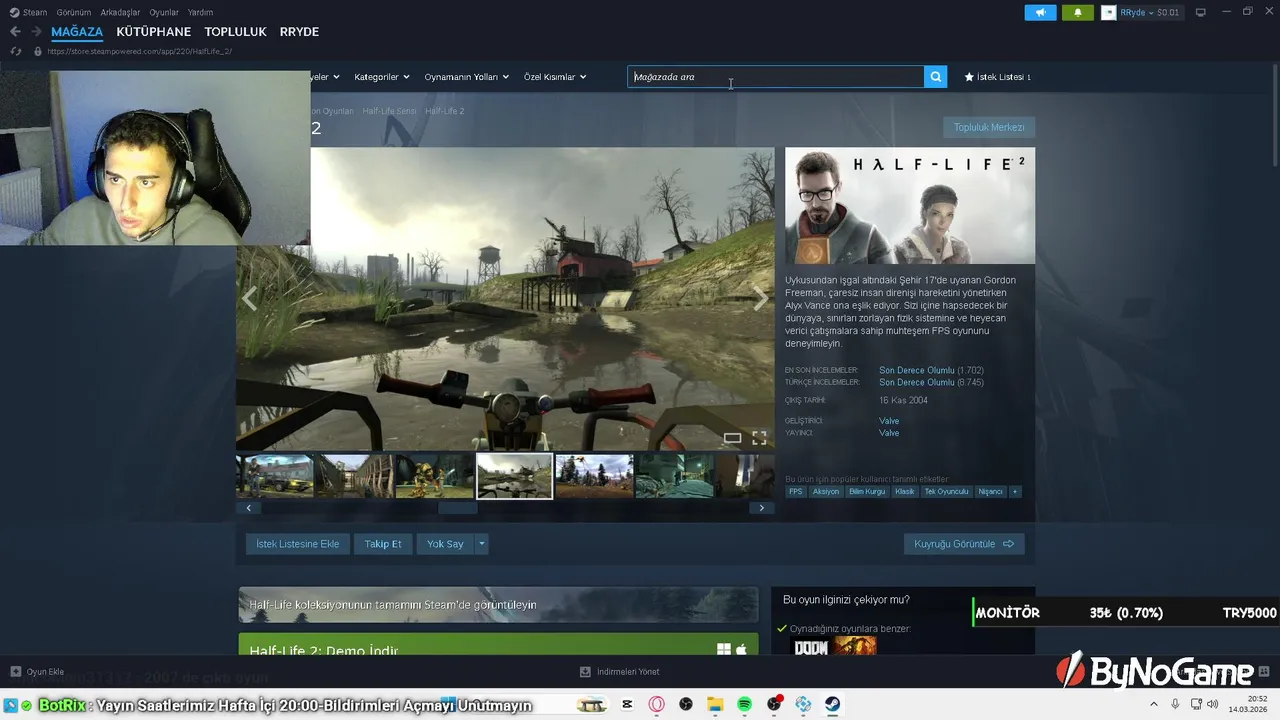
Task: Click the volume icon in system tray
Action: (1213, 704)
